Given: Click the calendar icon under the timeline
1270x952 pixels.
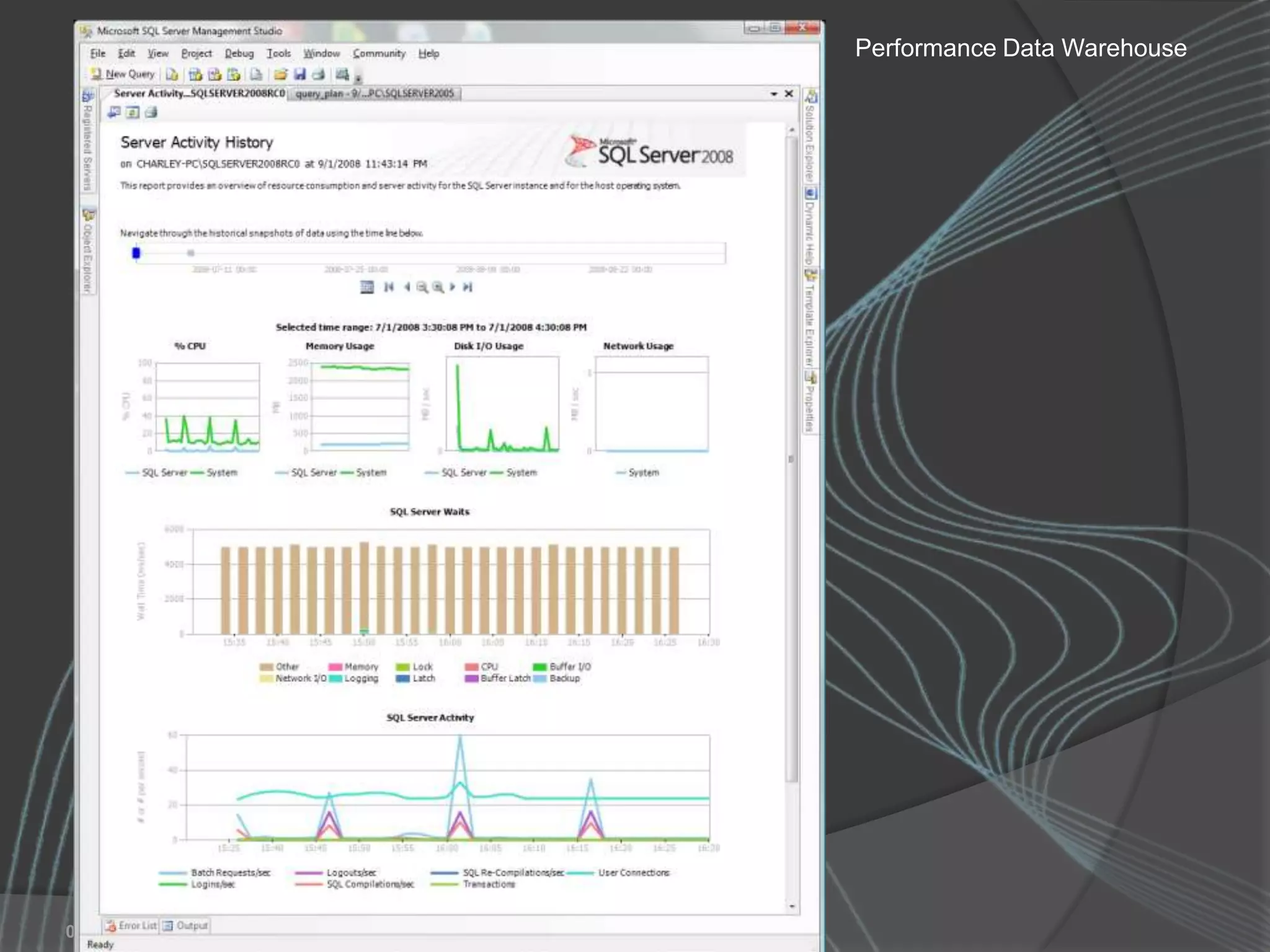Looking at the screenshot, I should [x=367, y=287].
